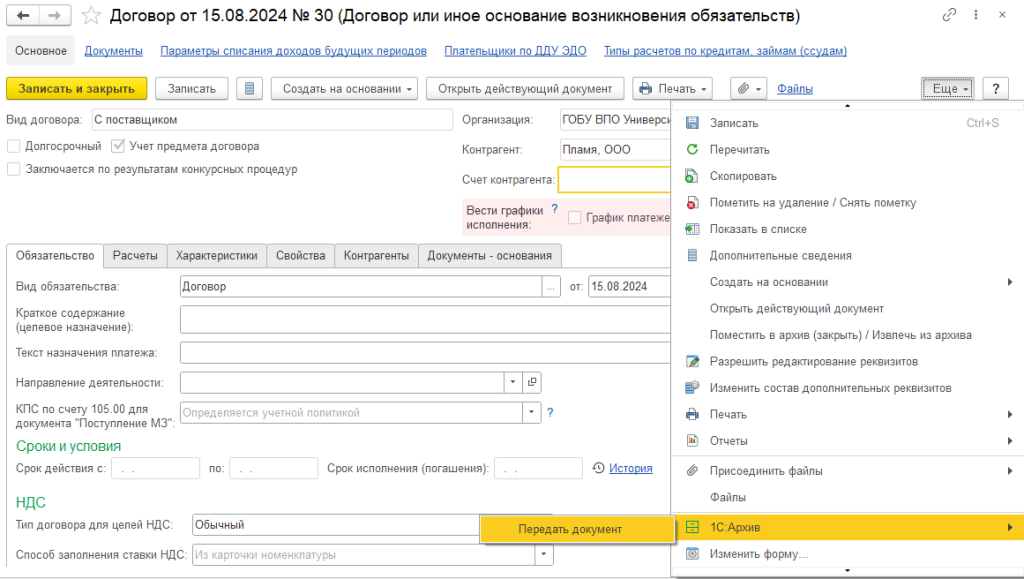The image size is (1024, 579).
Task: Click the paperclip attach files toolbar button
Action: (x=750, y=89)
